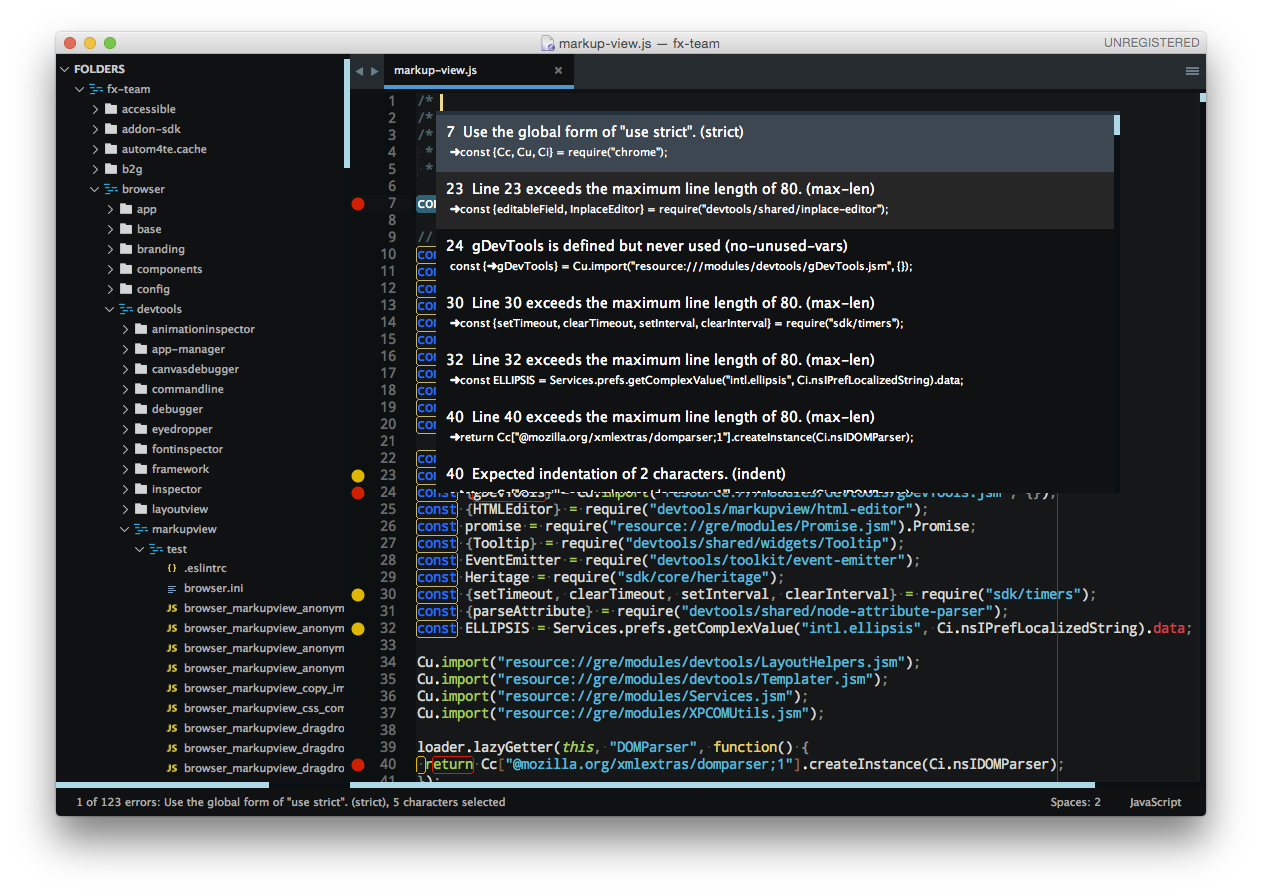Open the overflow menu icon top right
Image resolution: width=1262 pixels, height=896 pixels.
point(1193,71)
